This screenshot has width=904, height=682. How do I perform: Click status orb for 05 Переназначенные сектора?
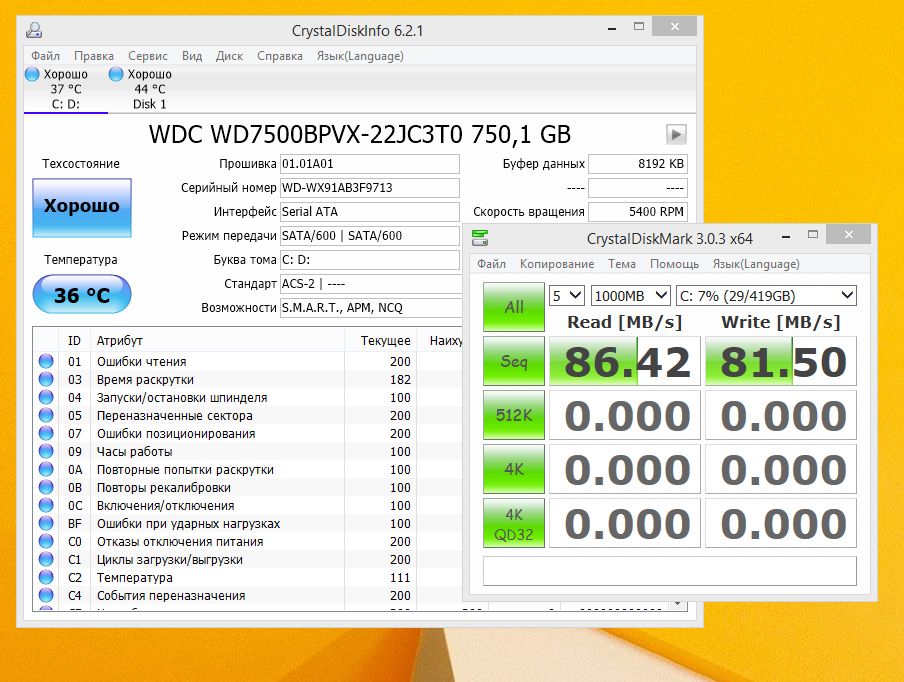pos(46,415)
